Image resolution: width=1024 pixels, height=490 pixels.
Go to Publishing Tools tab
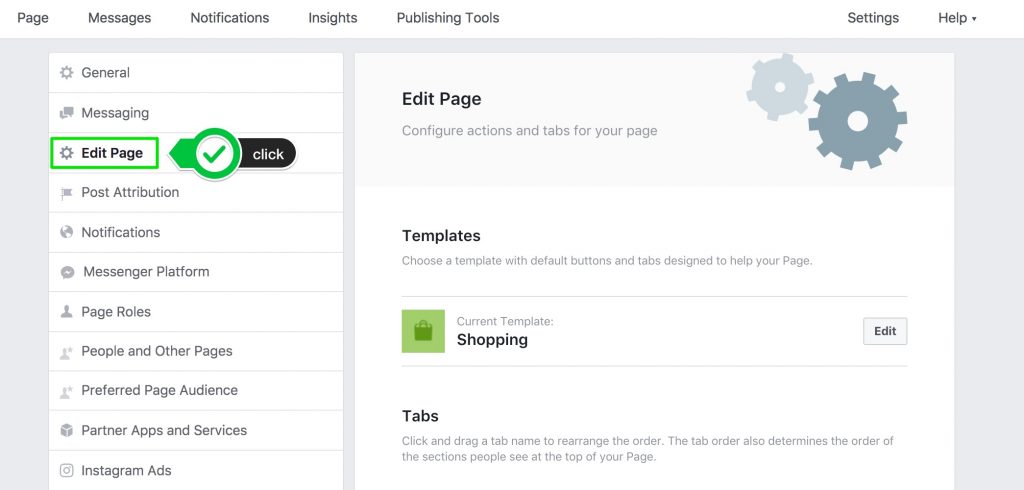[448, 18]
